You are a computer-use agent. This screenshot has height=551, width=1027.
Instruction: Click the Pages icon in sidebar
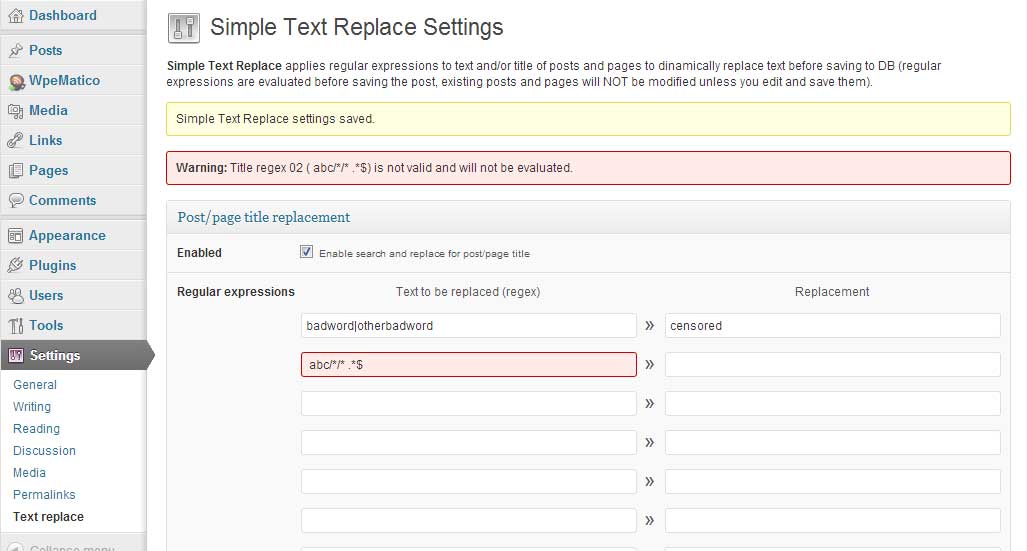click(15, 171)
